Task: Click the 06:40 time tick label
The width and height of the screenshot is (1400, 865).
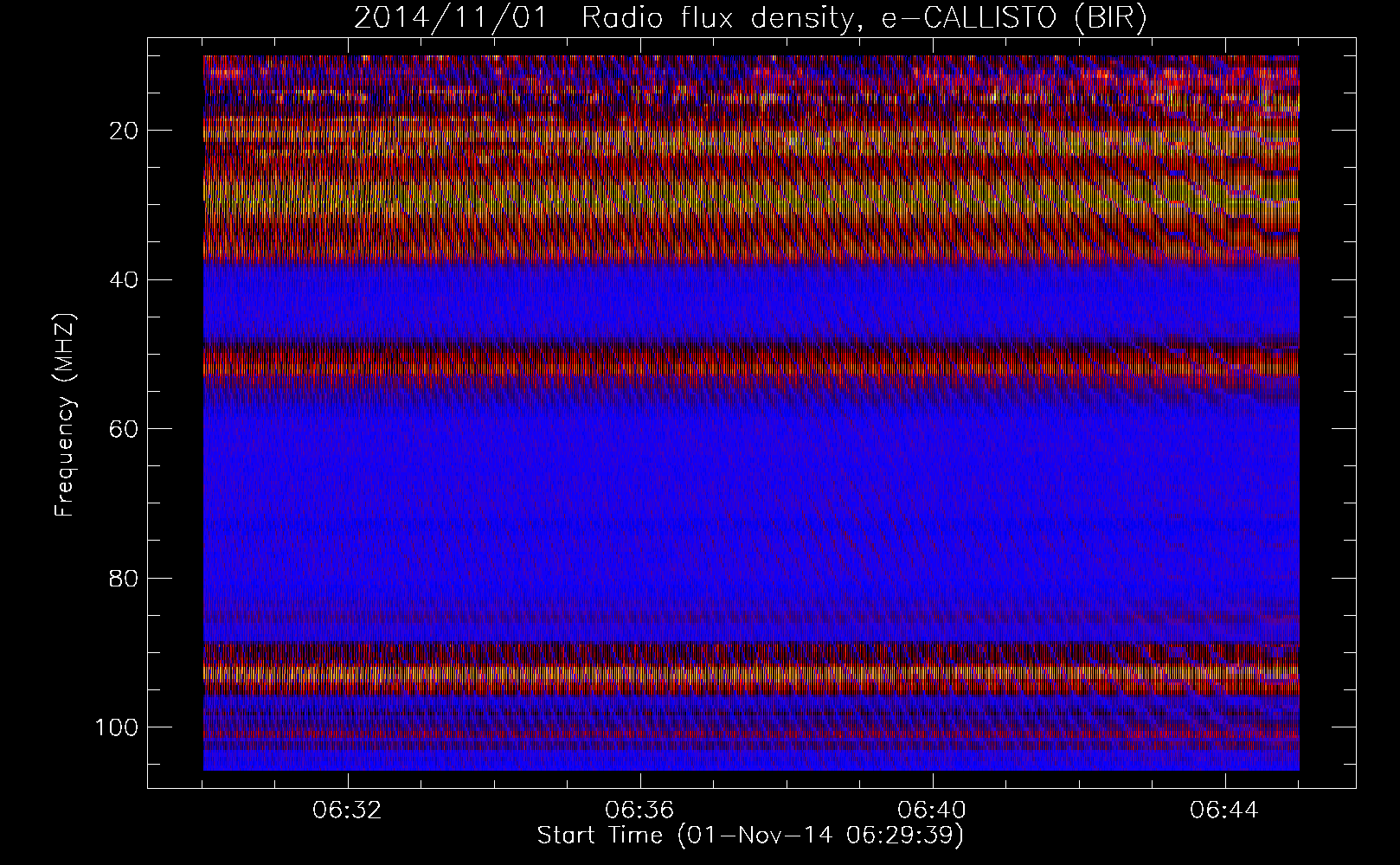Action: 932,811
